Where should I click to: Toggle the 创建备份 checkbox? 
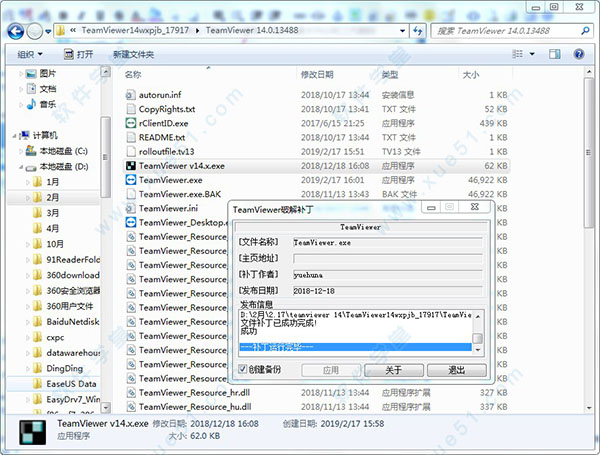[242, 369]
